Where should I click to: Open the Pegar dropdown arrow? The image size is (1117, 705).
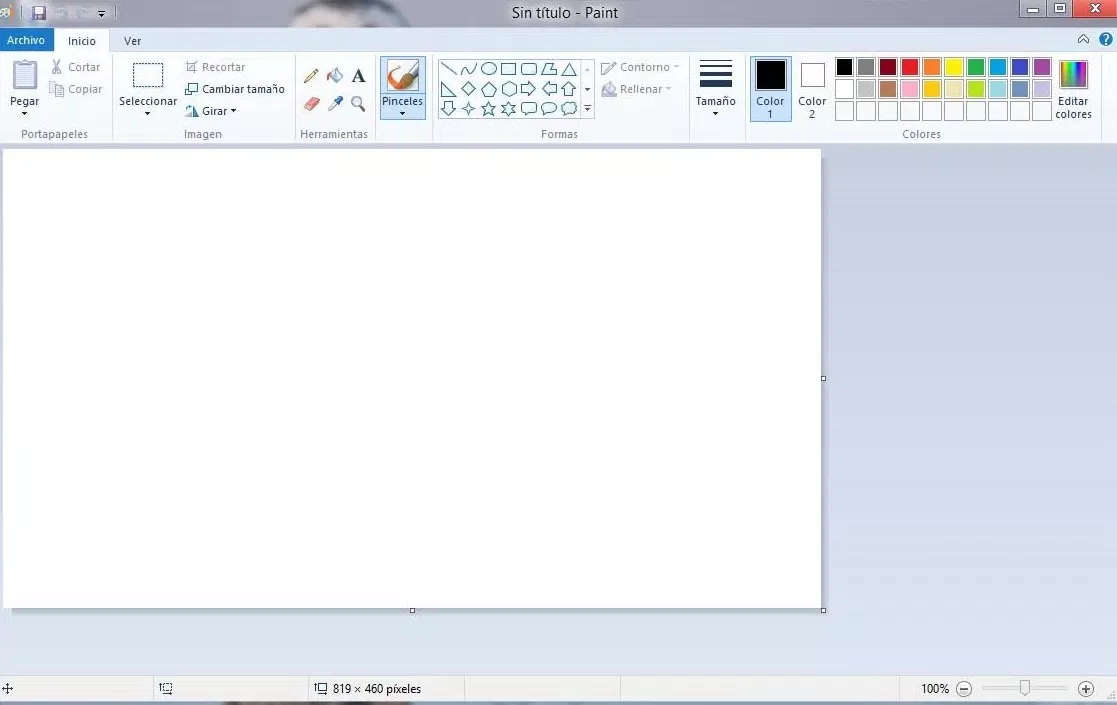pyautogui.click(x=24, y=114)
